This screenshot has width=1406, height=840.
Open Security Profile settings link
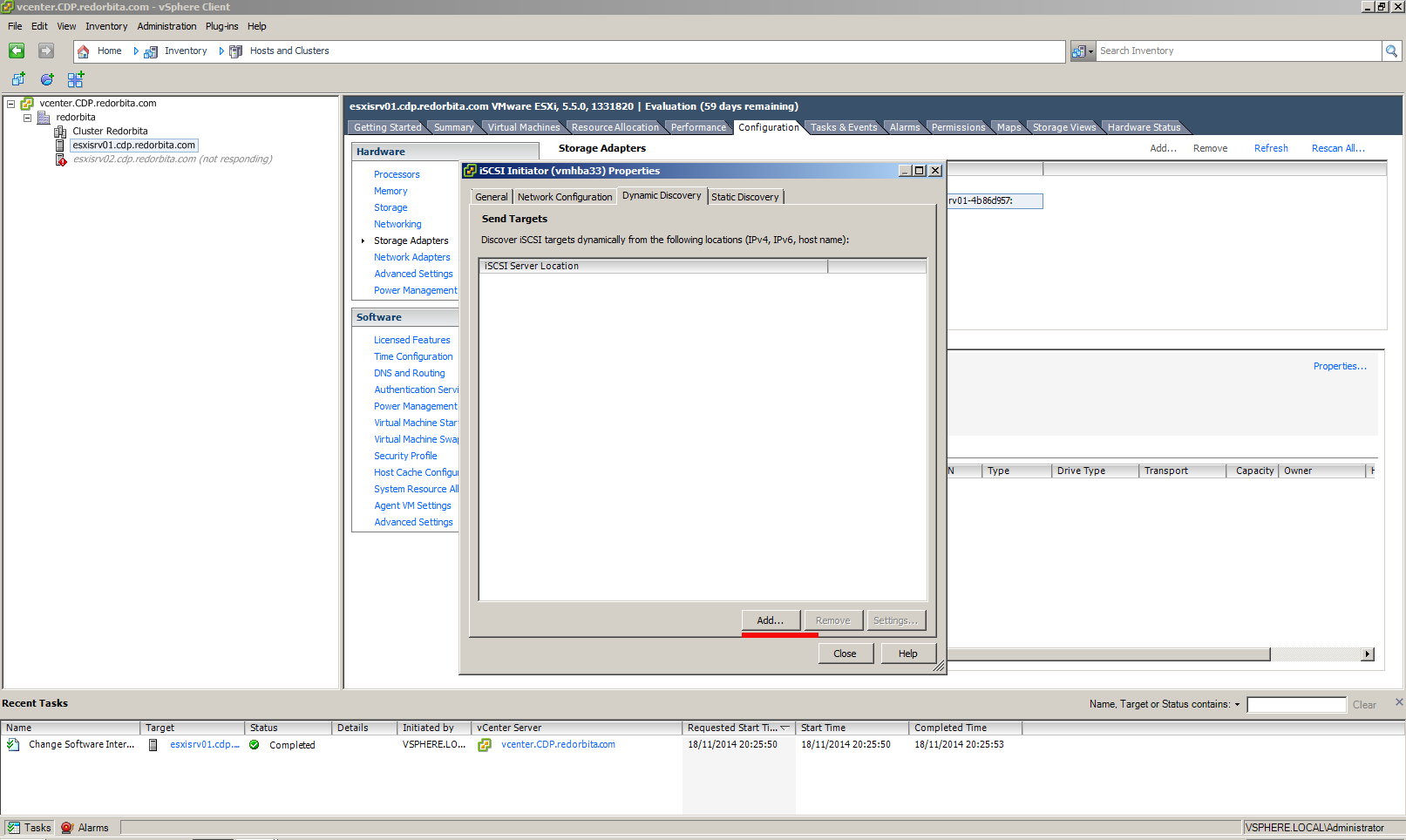pos(405,456)
